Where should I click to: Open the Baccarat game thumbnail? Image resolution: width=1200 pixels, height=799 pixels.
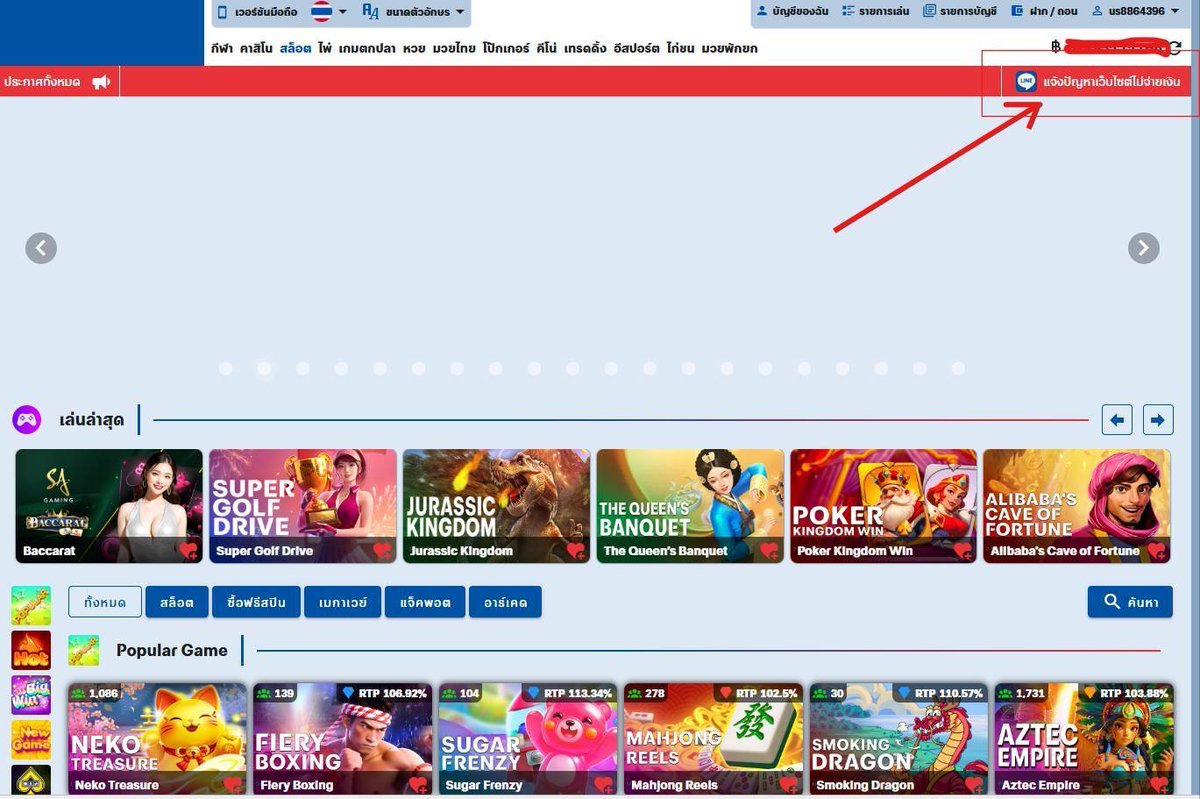[109, 506]
